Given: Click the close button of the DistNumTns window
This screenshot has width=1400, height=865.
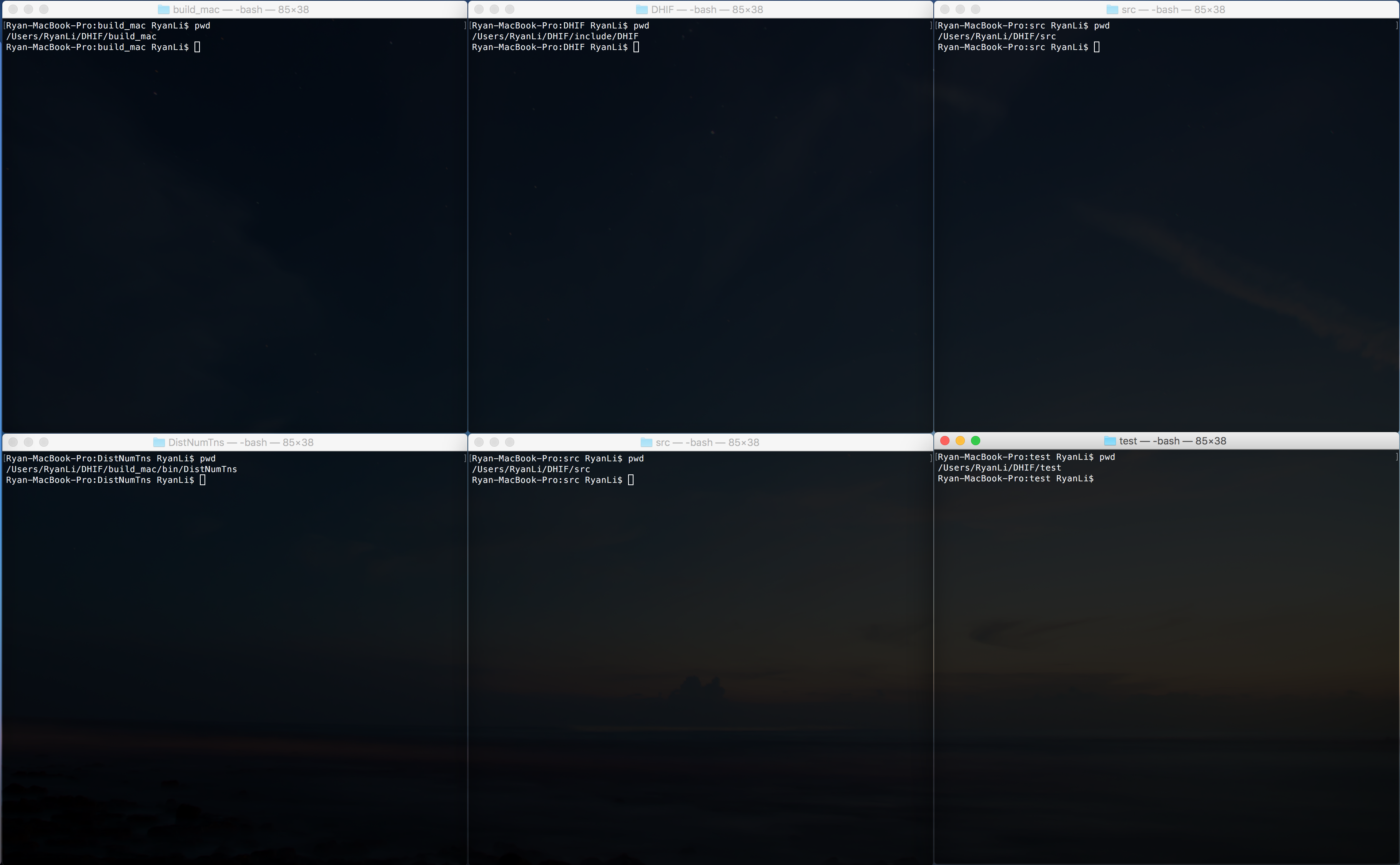Looking at the screenshot, I should 13,442.
